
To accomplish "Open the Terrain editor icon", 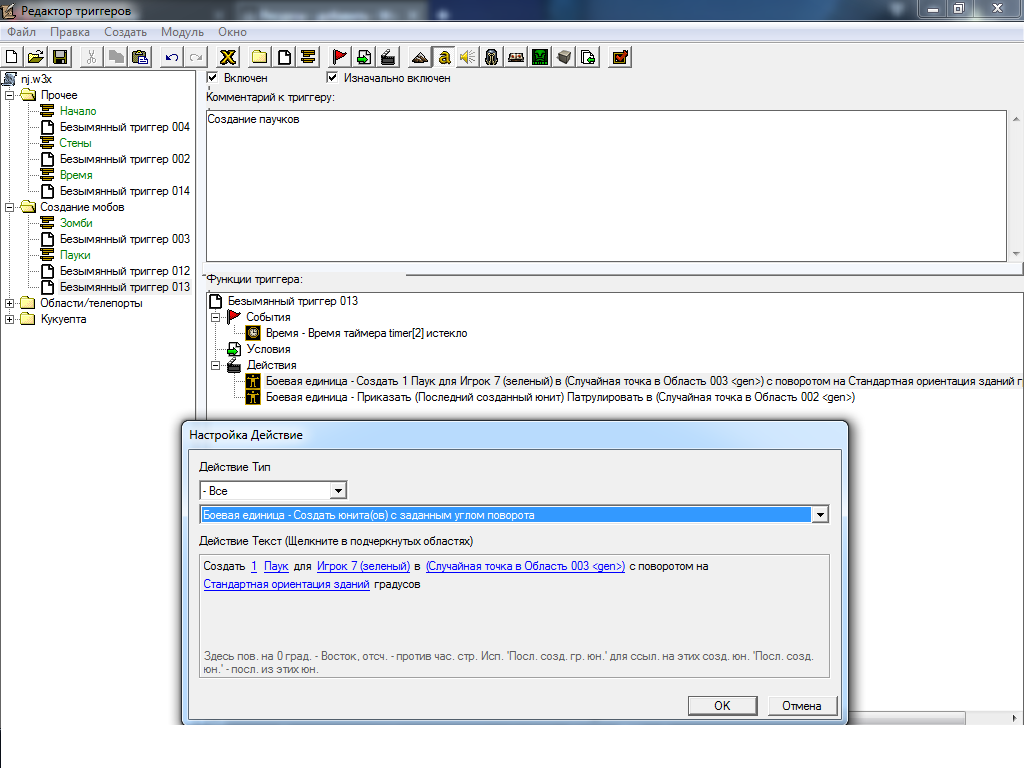I will coord(419,57).
